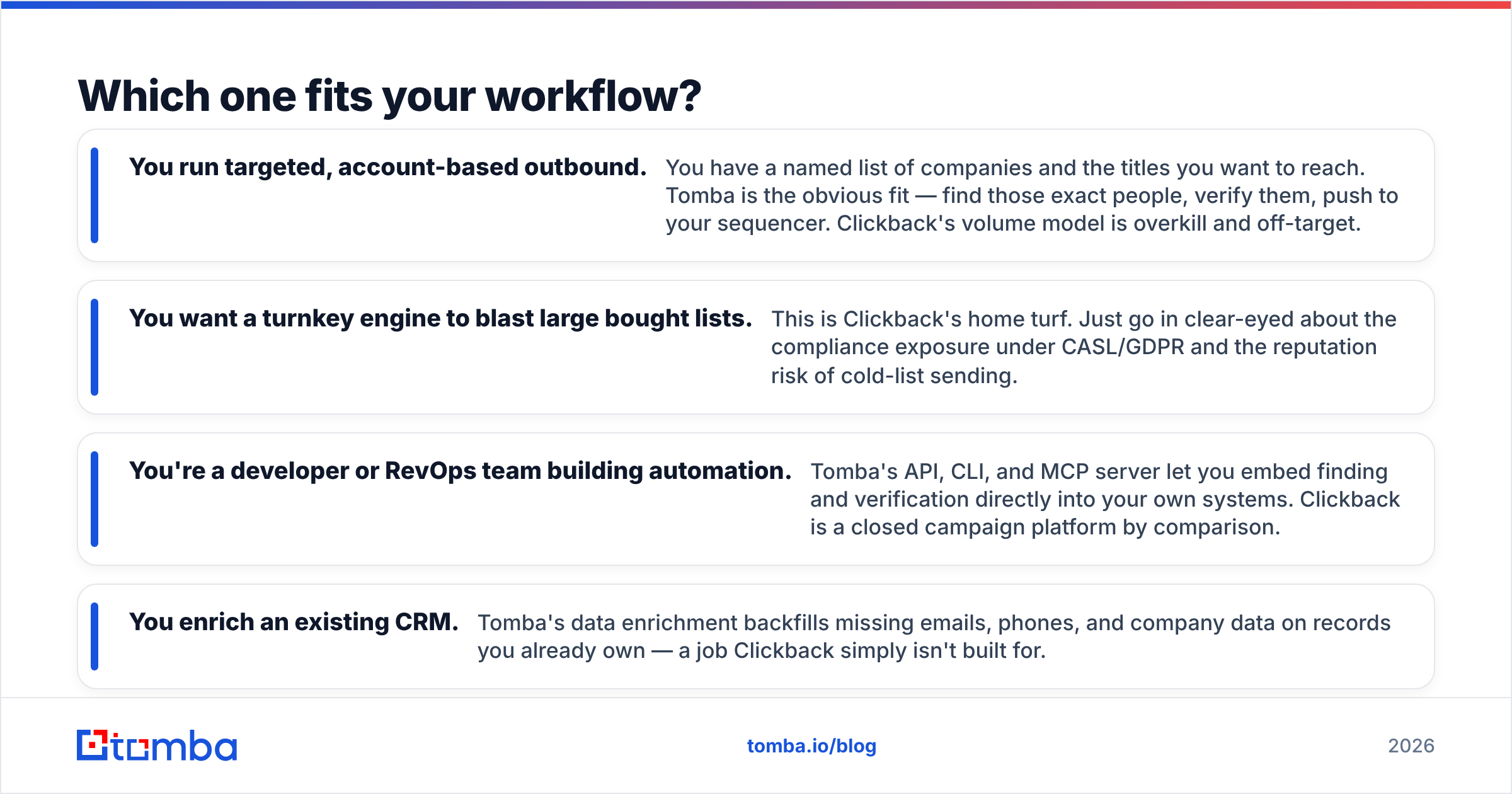Click the paragraph starting 'You have a named list'
The height and width of the screenshot is (794, 1512).
click(x=1032, y=195)
